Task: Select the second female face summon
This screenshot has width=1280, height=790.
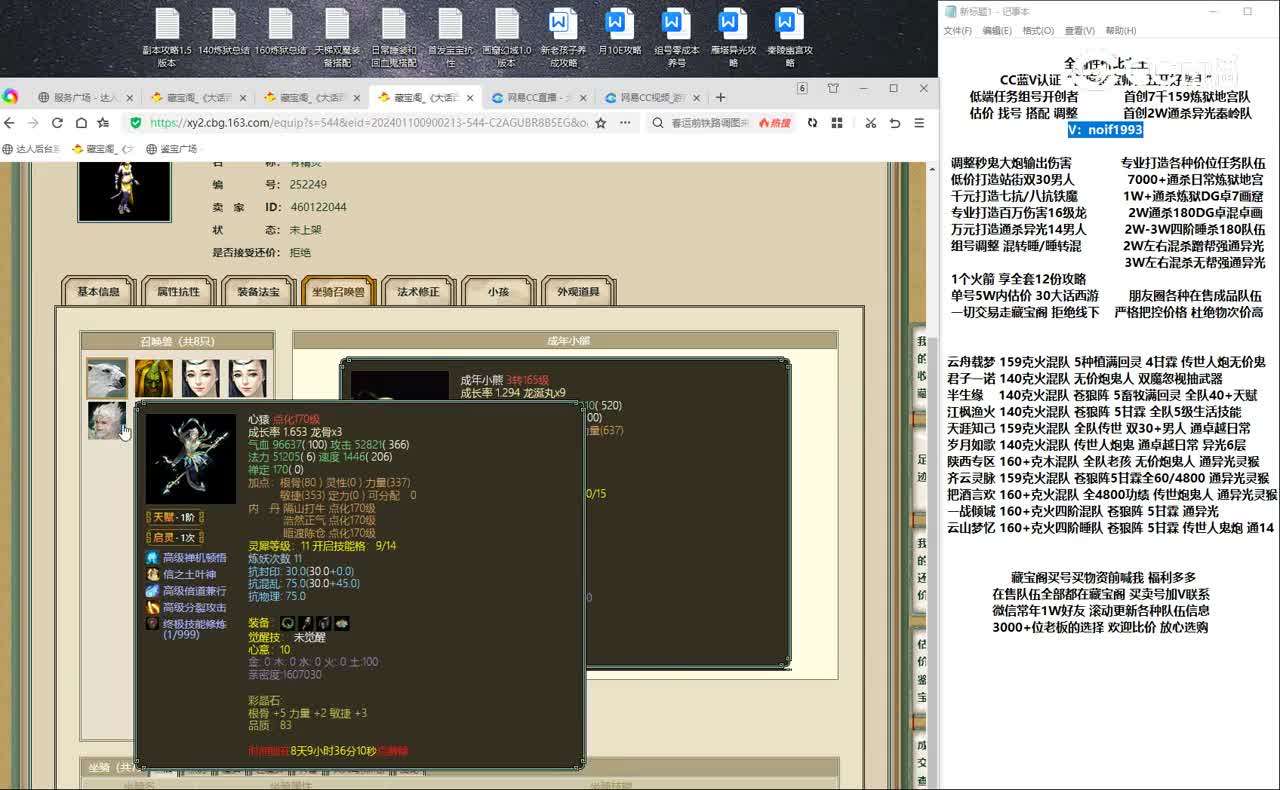Action: [x=247, y=379]
